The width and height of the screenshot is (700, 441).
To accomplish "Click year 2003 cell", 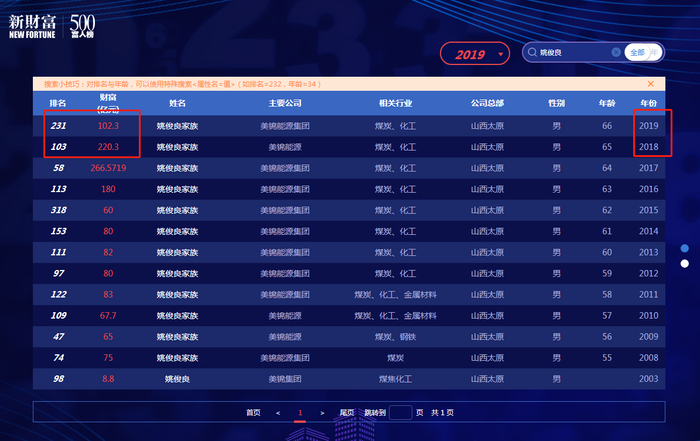I will coord(648,379).
